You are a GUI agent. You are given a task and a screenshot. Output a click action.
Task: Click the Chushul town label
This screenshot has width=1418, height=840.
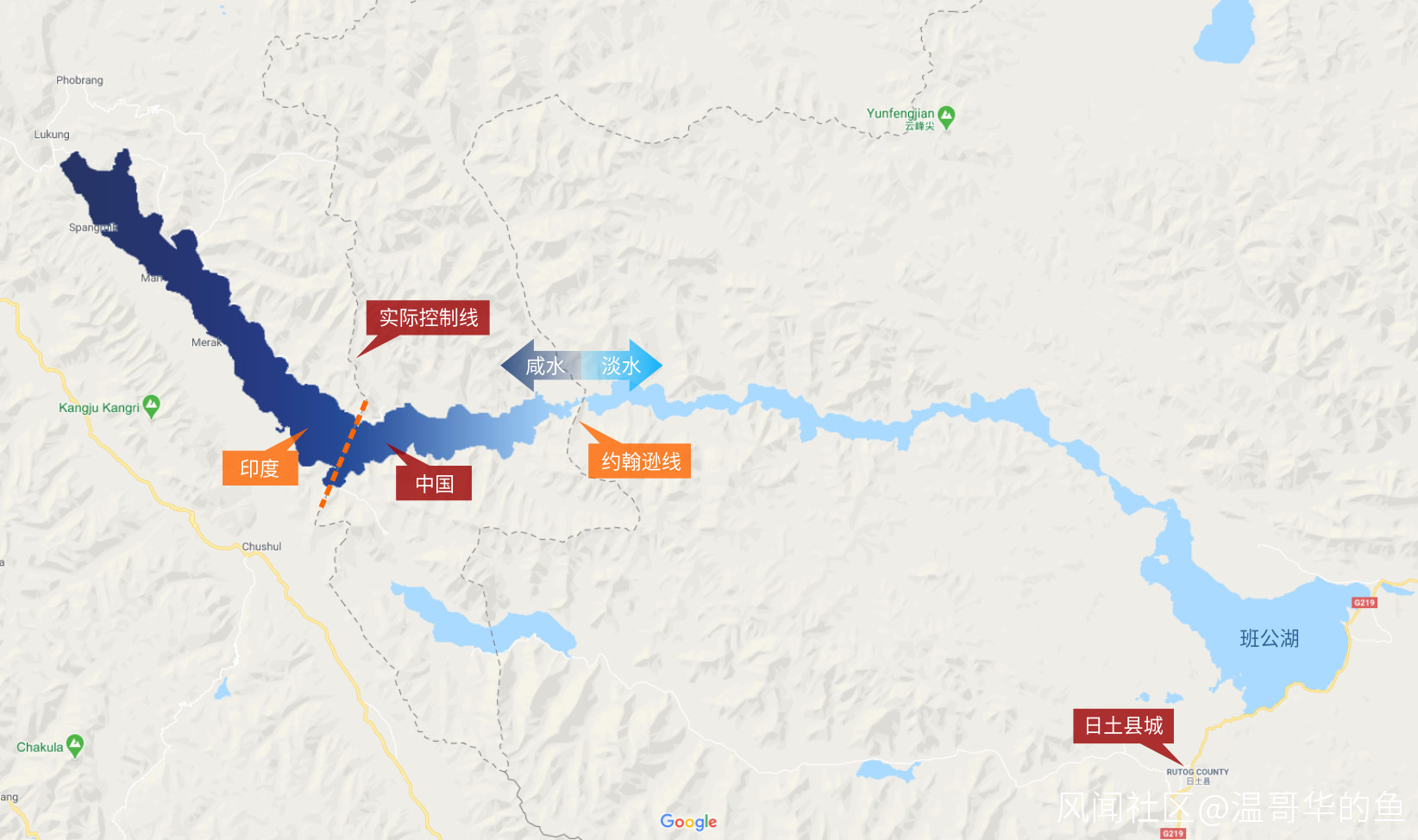tap(261, 547)
